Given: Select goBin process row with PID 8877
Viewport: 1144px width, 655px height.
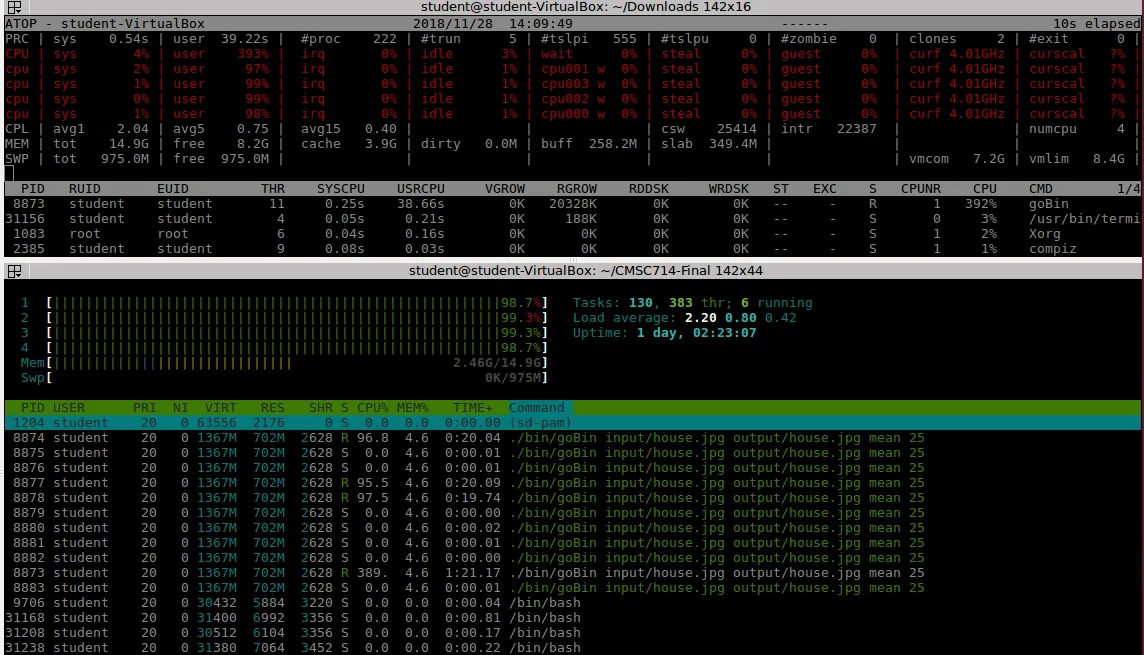Looking at the screenshot, I should pyautogui.click(x=573, y=483).
